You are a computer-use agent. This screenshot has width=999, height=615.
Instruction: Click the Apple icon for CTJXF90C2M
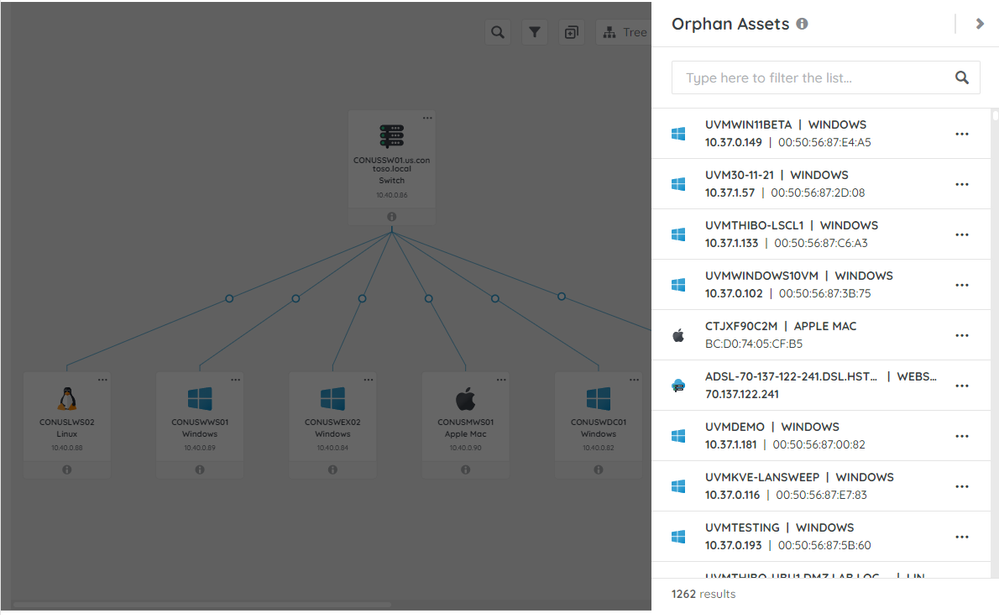coord(678,336)
